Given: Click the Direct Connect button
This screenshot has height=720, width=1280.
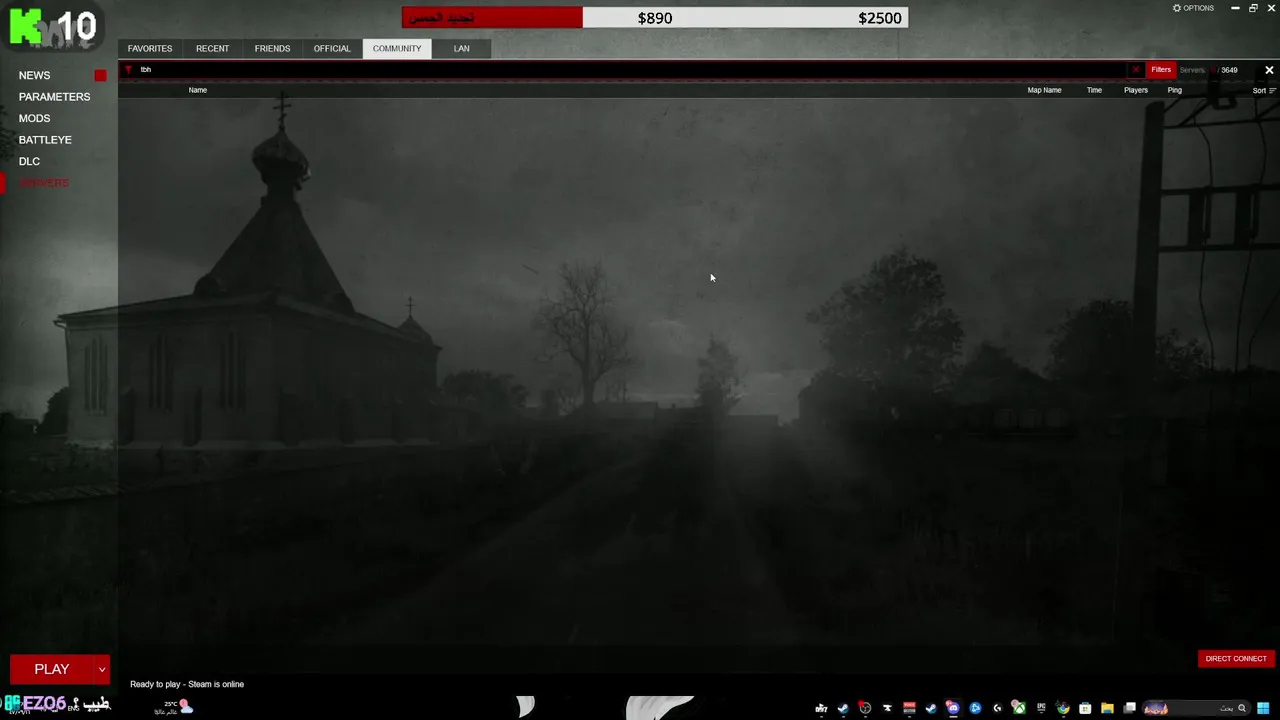Looking at the screenshot, I should click(1236, 659).
